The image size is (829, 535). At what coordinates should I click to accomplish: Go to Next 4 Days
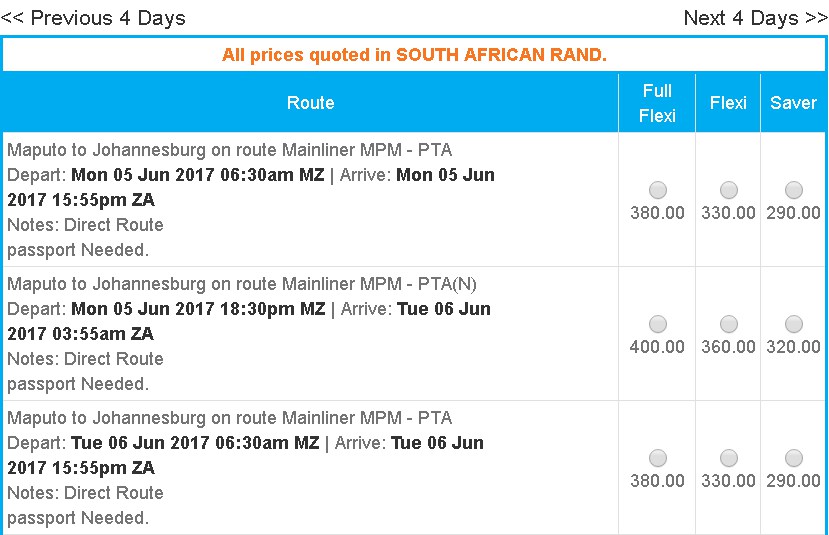click(756, 18)
